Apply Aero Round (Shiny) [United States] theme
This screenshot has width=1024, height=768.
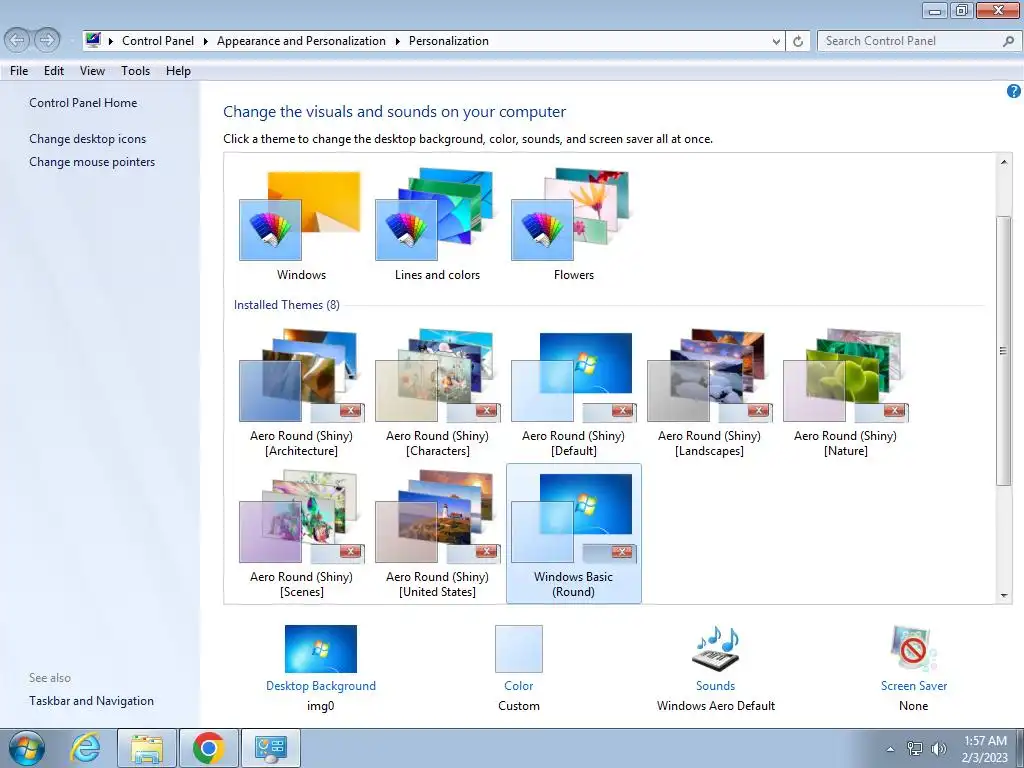point(437,534)
